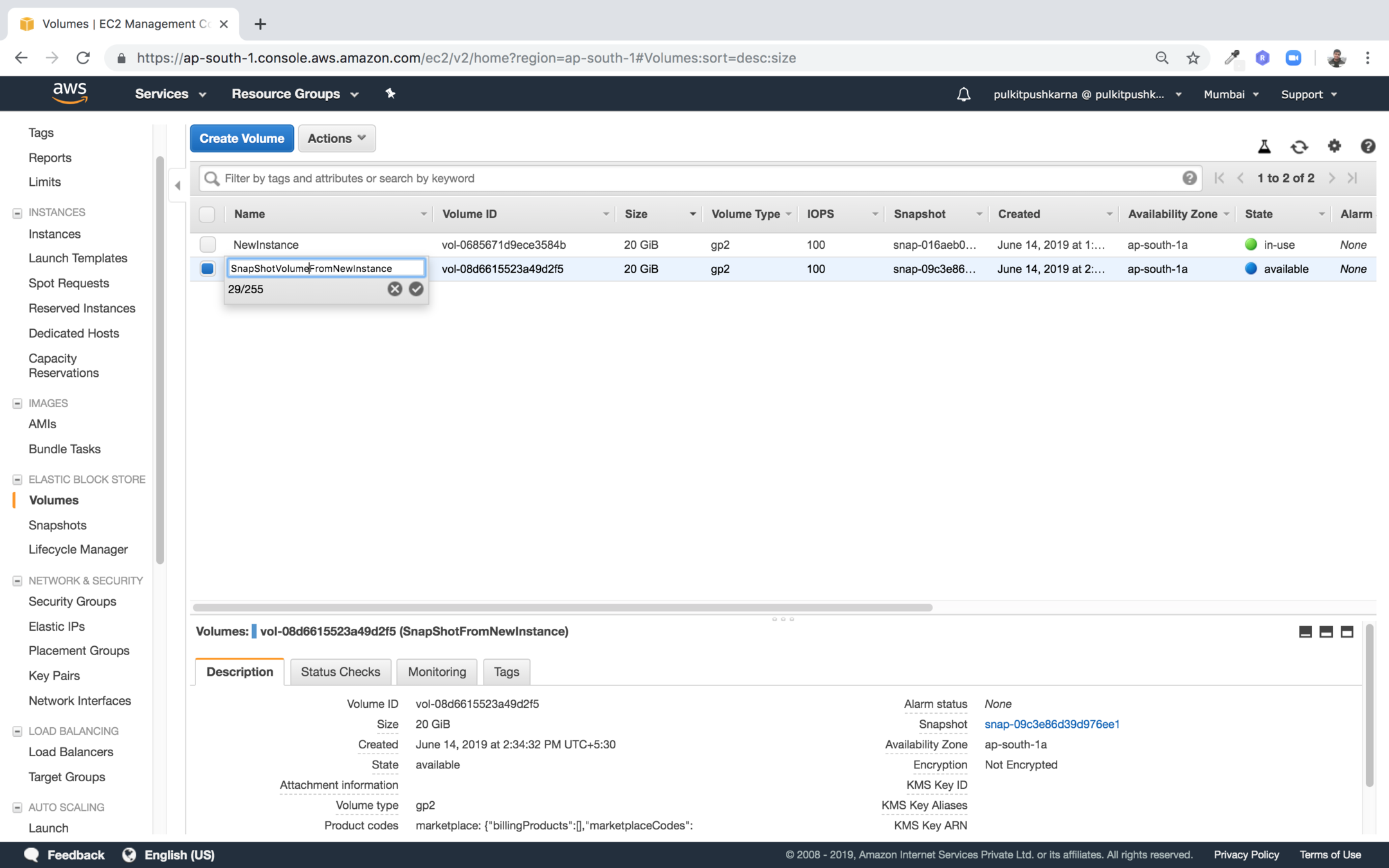The image size is (1389, 868).
Task: Click the experiments flask icon
Action: (1264, 147)
